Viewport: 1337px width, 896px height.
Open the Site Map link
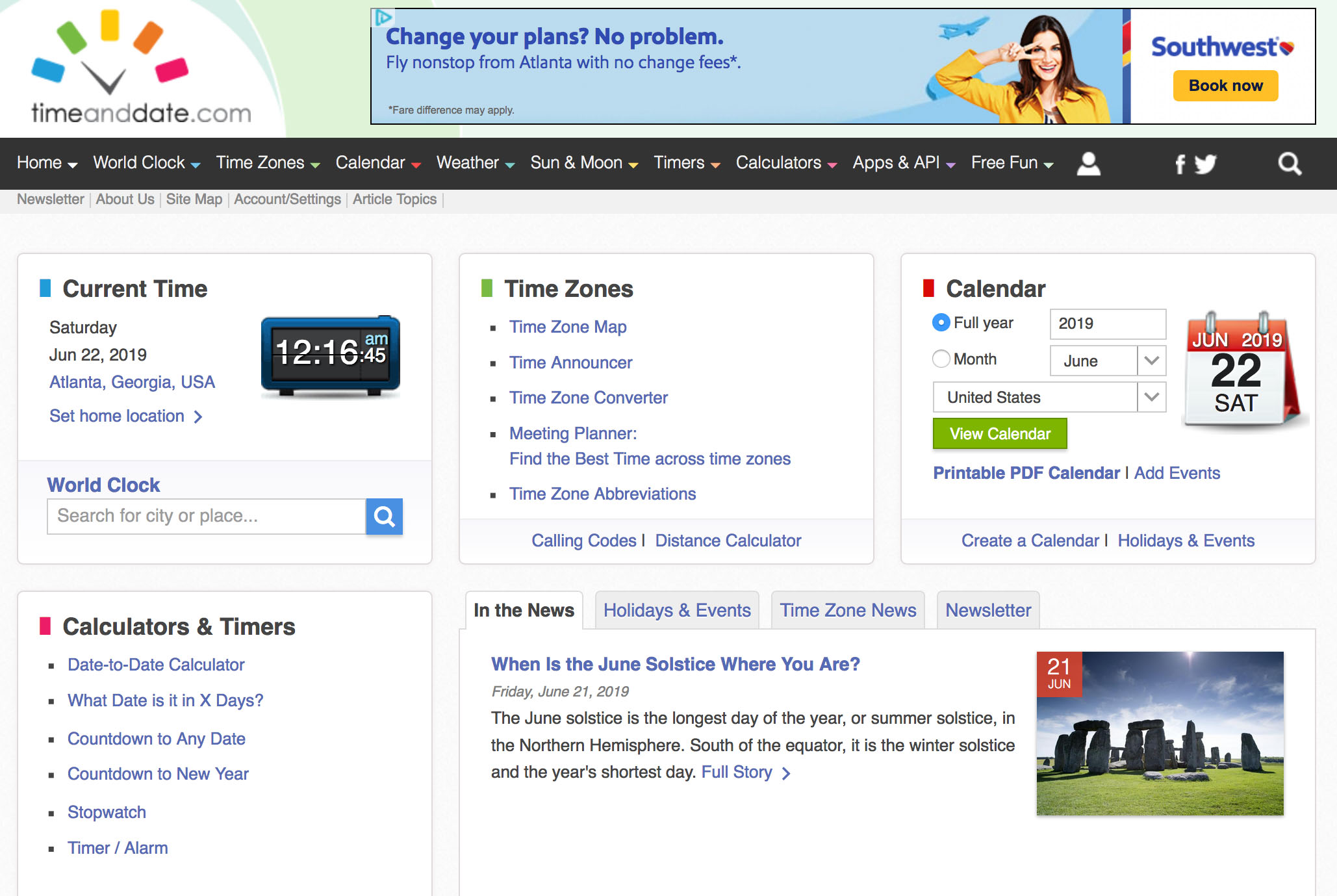click(x=194, y=199)
